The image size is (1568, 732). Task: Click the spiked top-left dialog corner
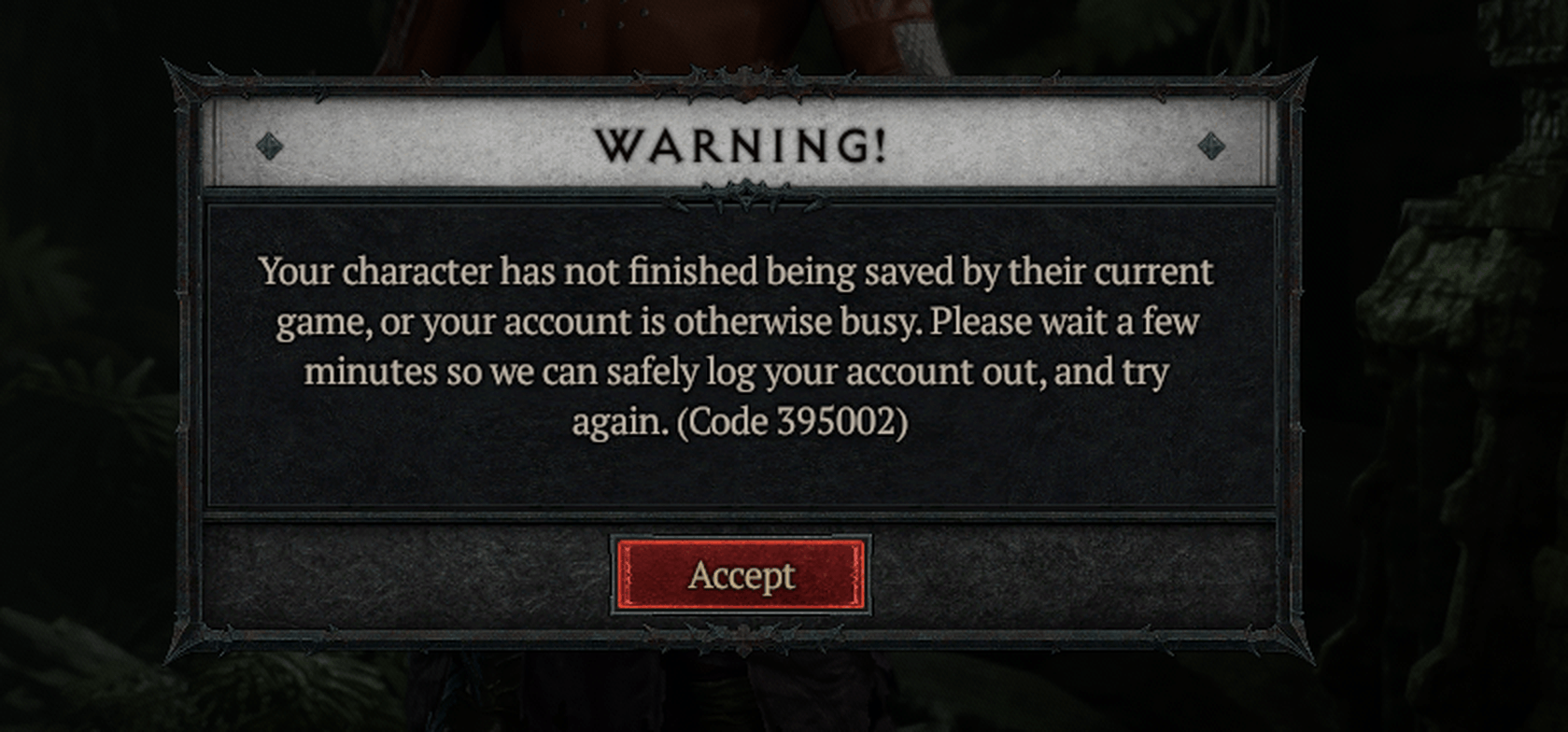(191, 86)
